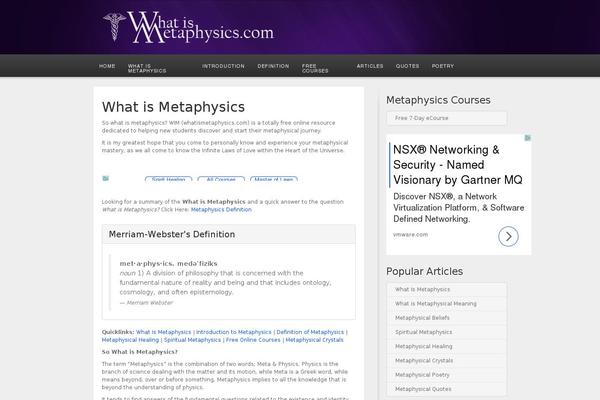This screenshot has width=600, height=400.
Task: Open popular article Metaphysical Quotes
Action: pyautogui.click(x=447, y=389)
